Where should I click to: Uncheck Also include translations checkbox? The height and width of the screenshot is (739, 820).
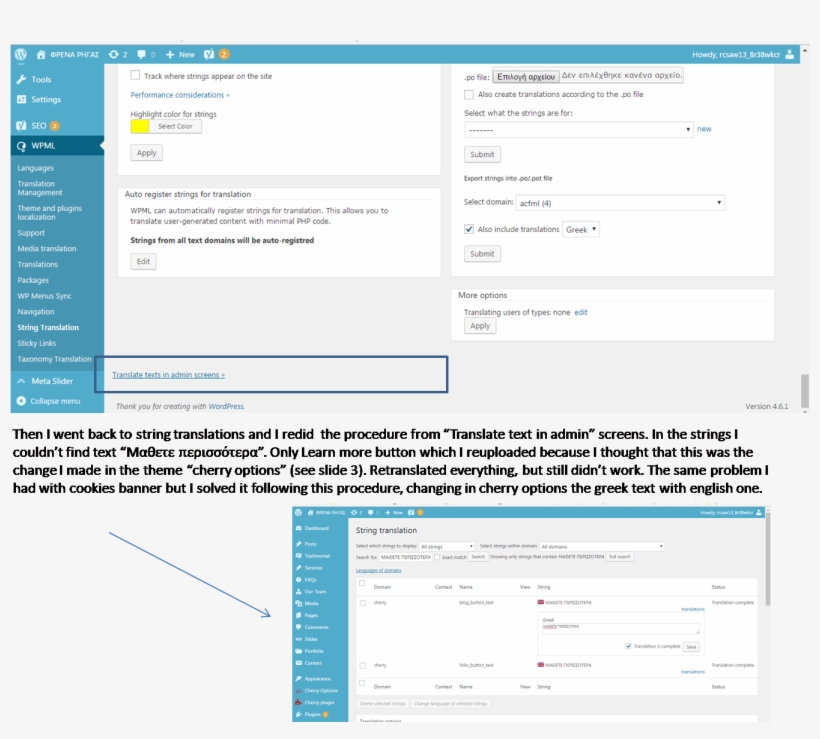click(469, 229)
